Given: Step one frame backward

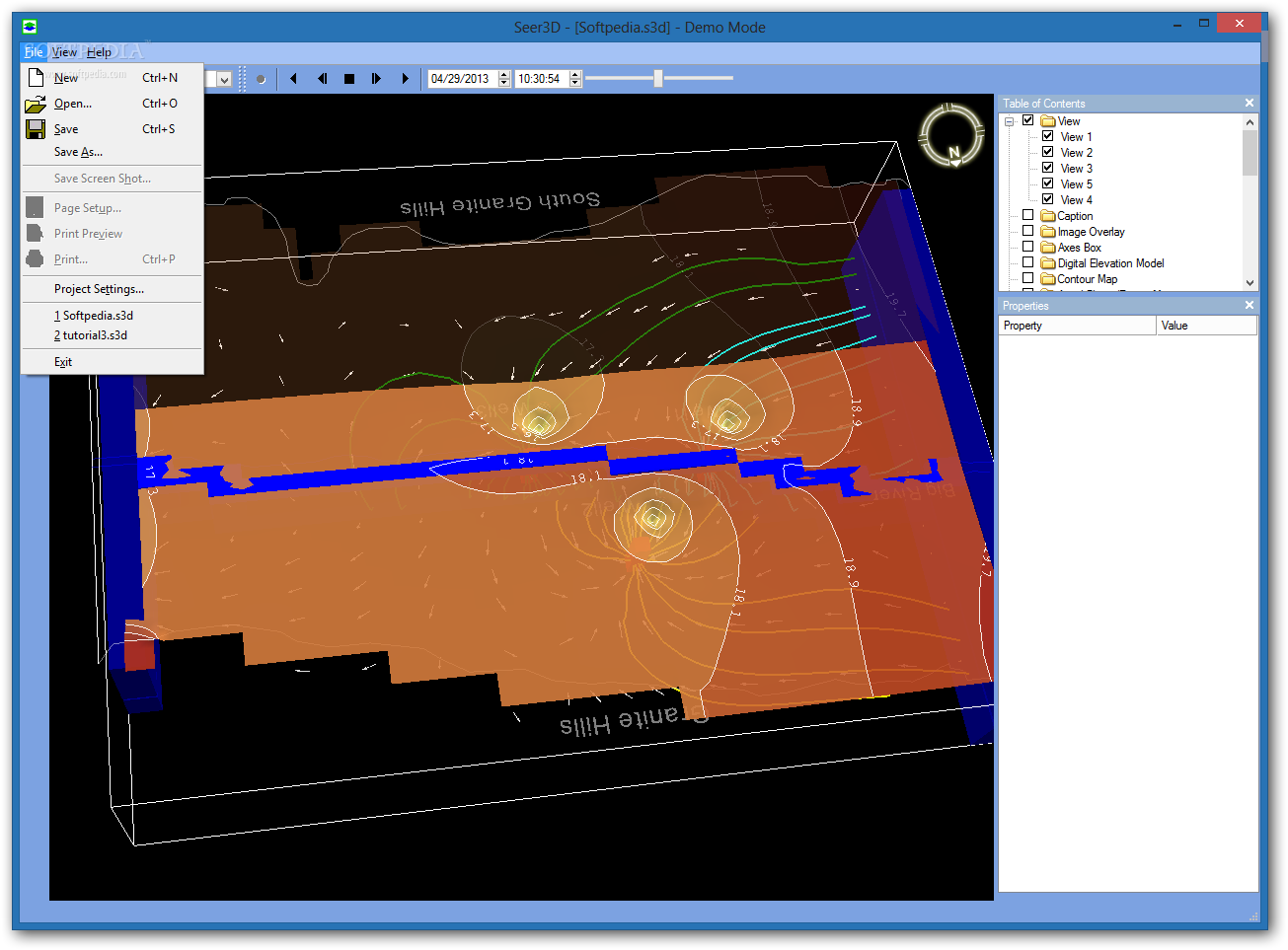Looking at the screenshot, I should pos(322,79).
